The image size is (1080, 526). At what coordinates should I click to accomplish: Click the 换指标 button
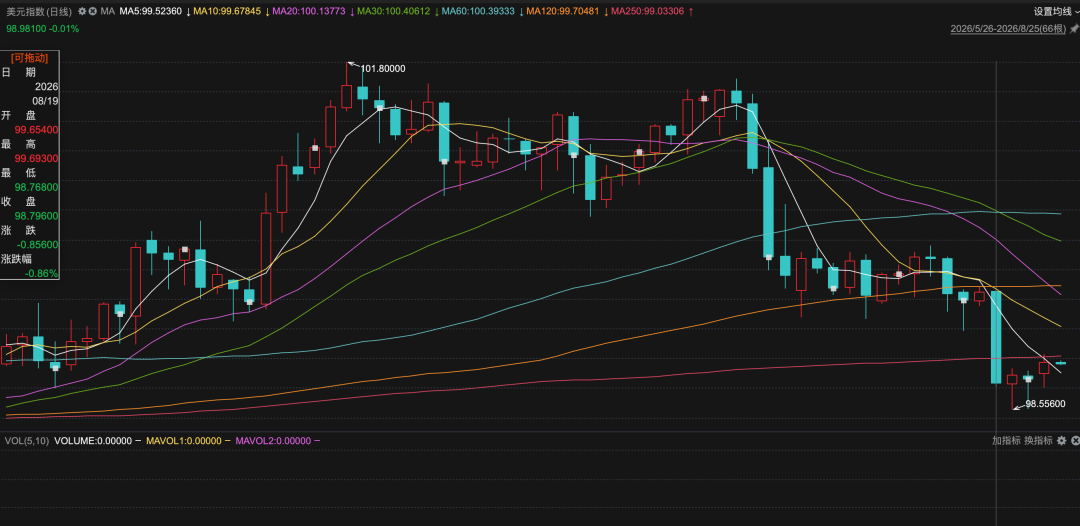coord(1038,441)
